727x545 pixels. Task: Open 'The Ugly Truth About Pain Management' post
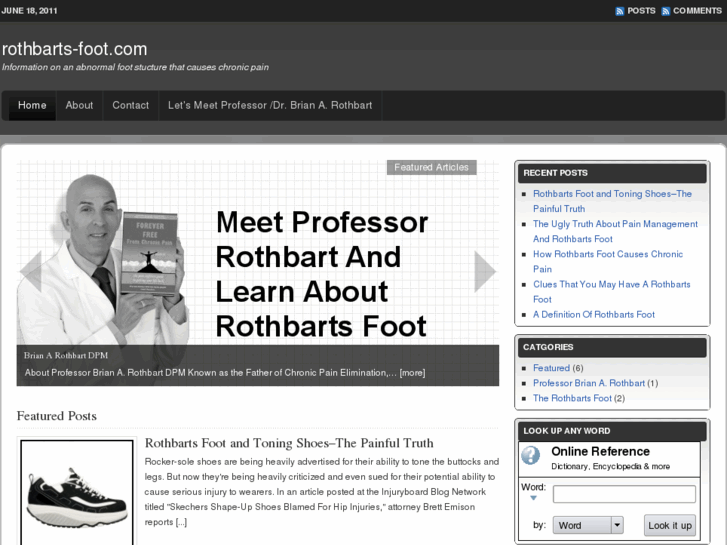click(x=615, y=231)
